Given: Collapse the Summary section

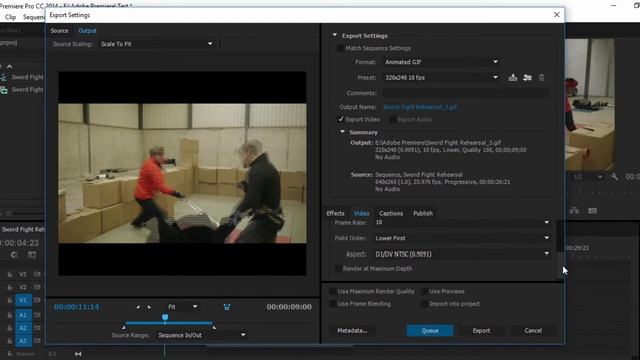Looking at the screenshot, I should click(342, 132).
